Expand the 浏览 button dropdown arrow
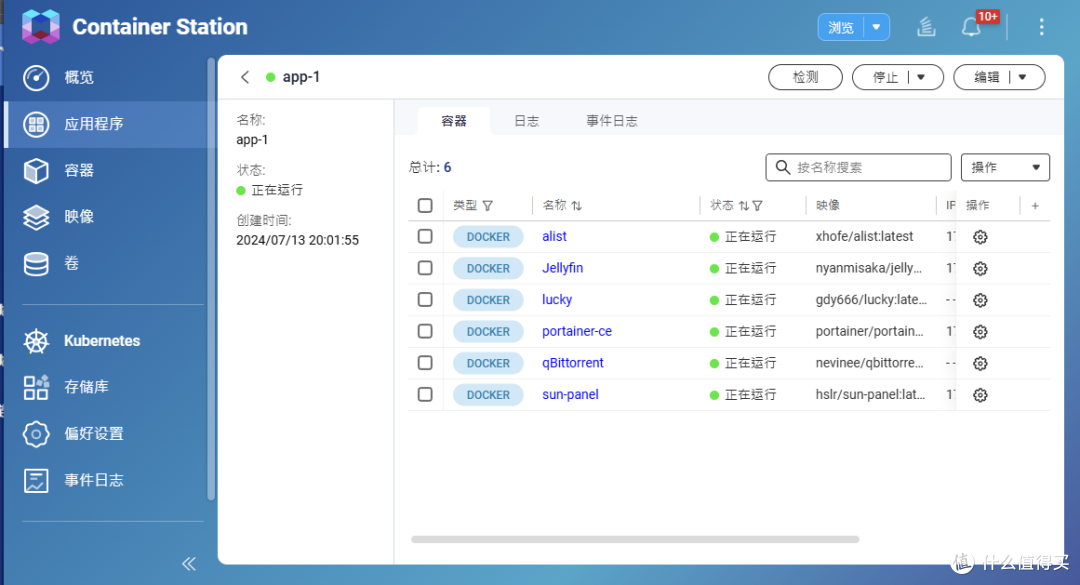The image size is (1080, 585). [876, 28]
